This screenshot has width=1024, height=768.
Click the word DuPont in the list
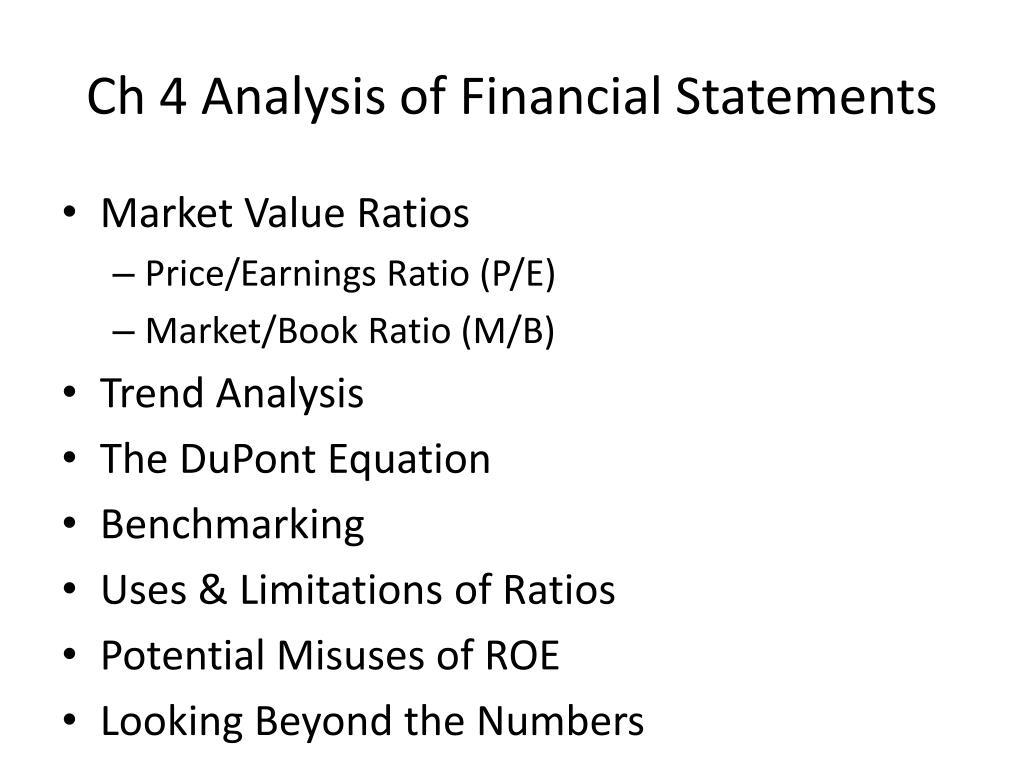tap(249, 459)
